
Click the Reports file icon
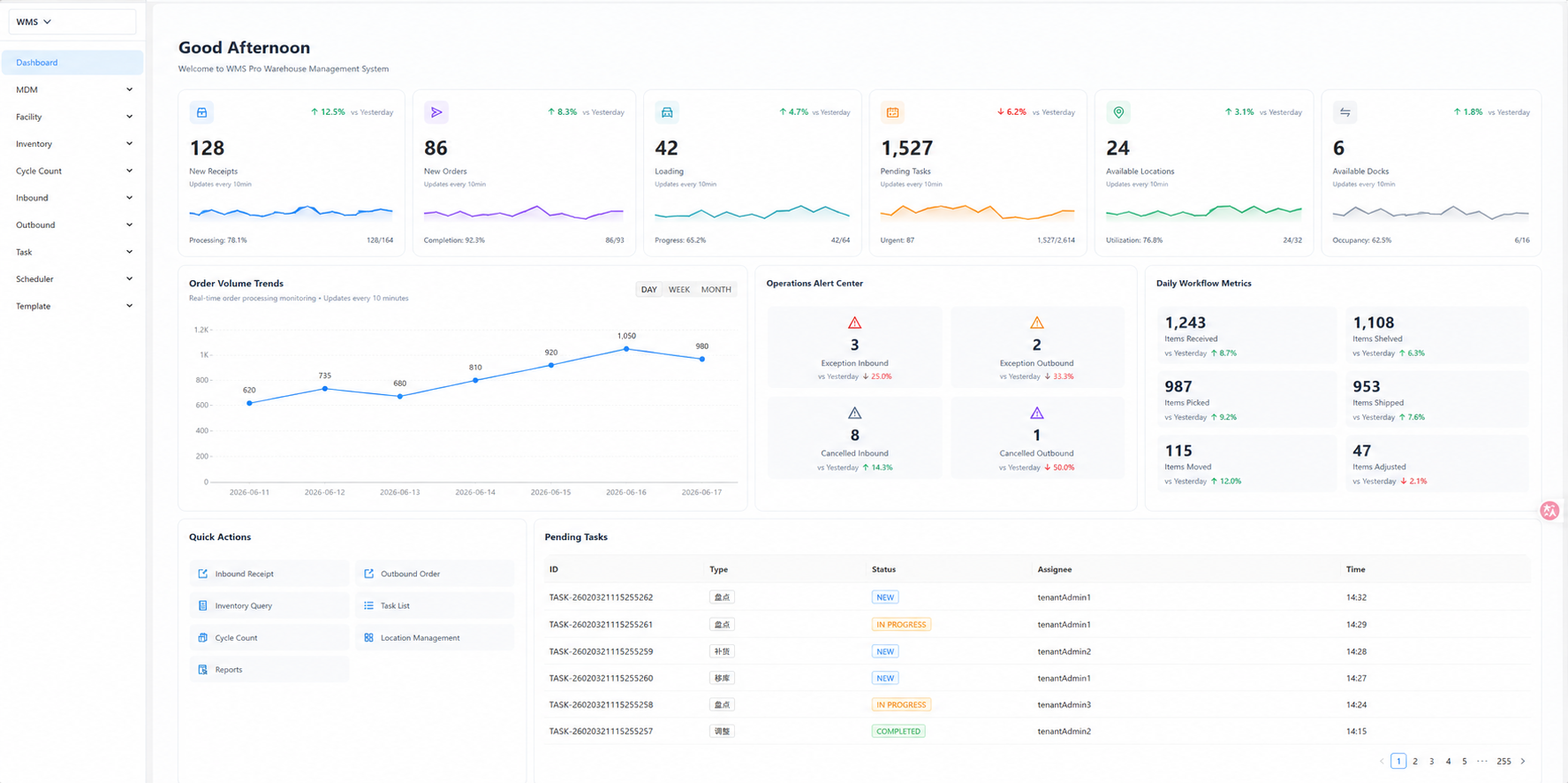point(202,669)
